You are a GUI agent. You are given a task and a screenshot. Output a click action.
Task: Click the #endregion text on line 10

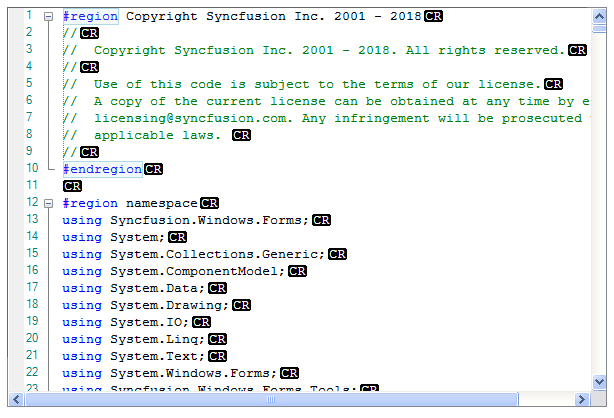click(103, 169)
